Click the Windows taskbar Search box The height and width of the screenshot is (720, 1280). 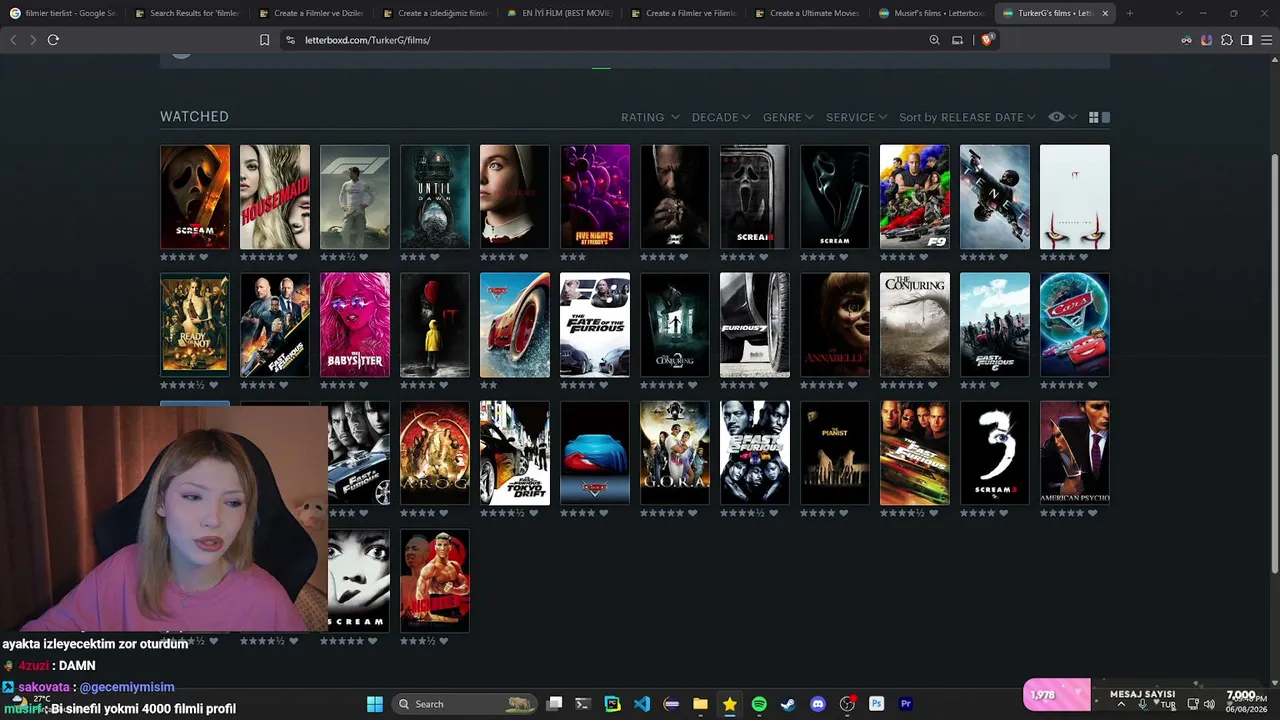[x=465, y=704]
